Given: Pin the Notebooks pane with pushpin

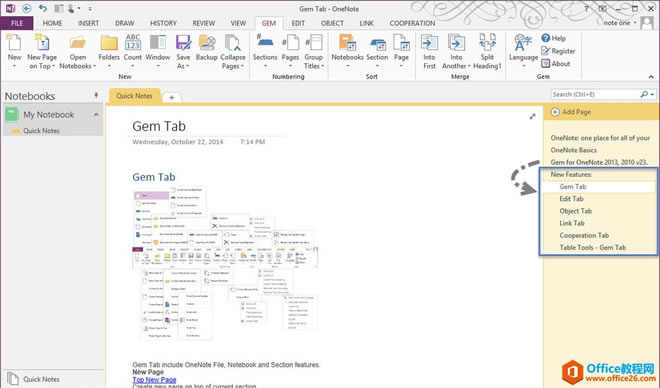Looking at the screenshot, I should tap(96, 96).
